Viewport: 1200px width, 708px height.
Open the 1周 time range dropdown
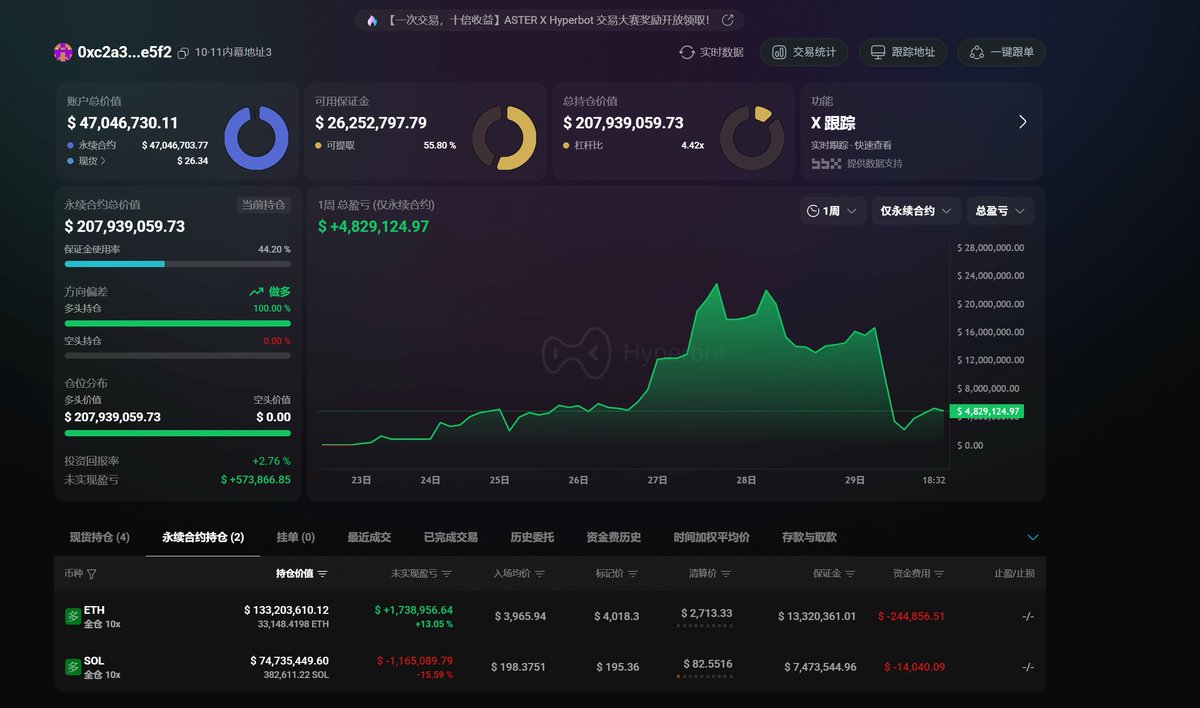[x=833, y=211]
